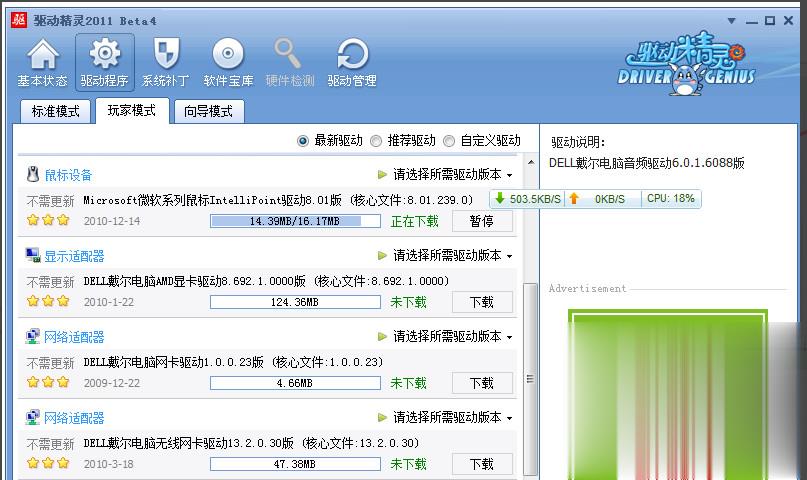The image size is (807, 480).
Task: Expand driver version dropdown above the 无线网卡 driver
Action: tap(453, 417)
